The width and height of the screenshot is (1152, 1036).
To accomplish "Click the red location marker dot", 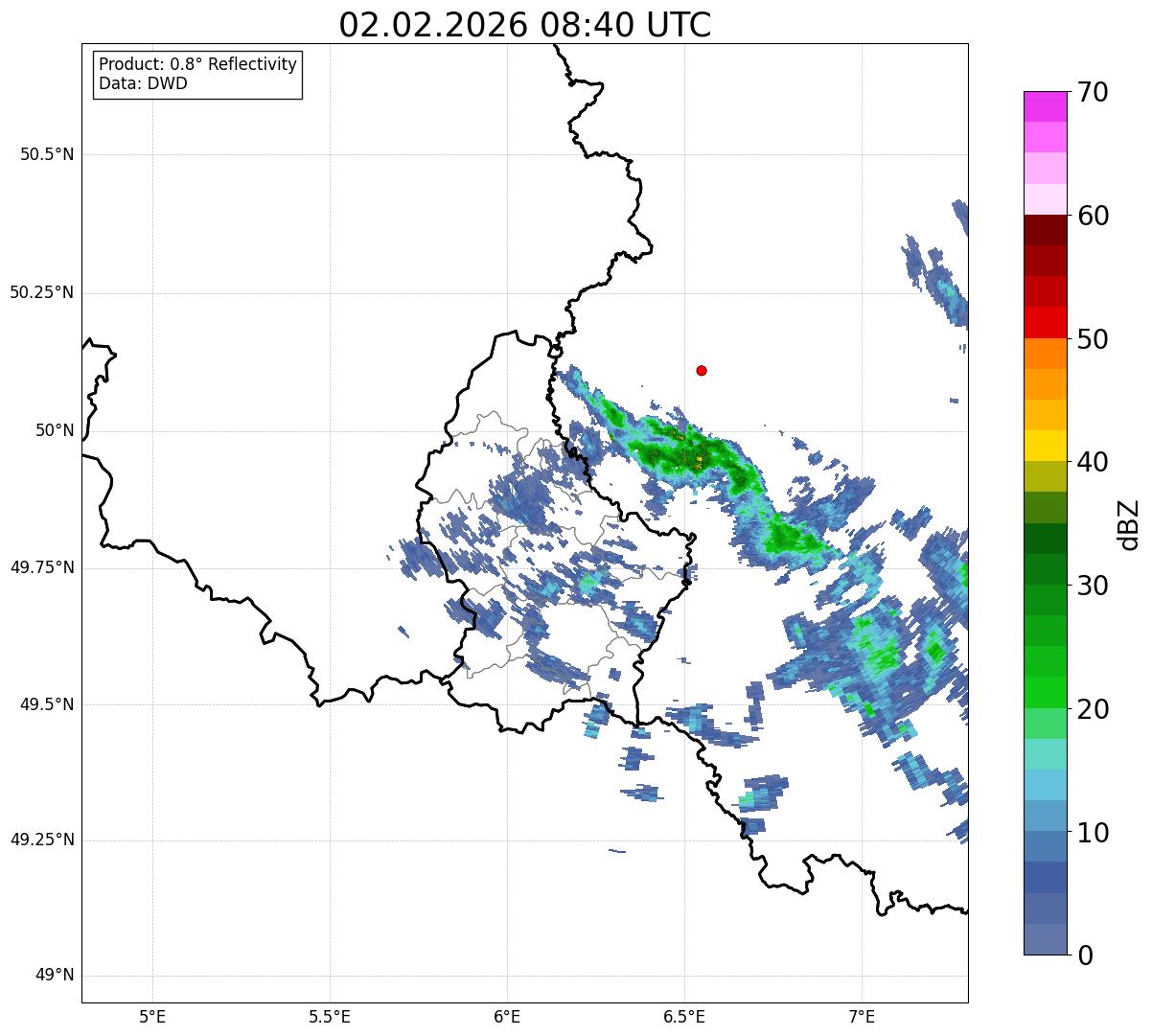I will pos(702,370).
